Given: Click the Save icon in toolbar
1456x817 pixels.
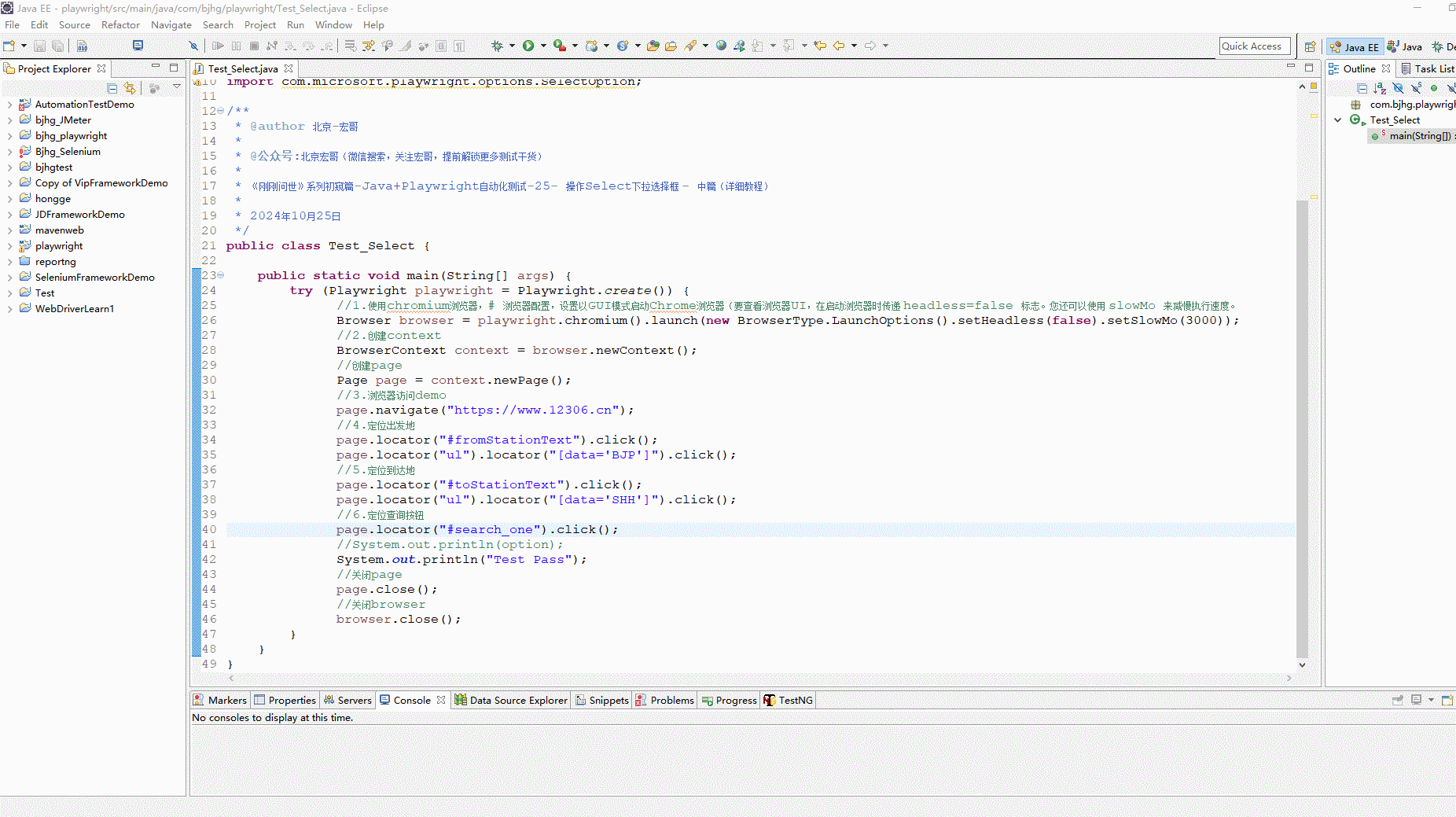Looking at the screenshot, I should pos(39,46).
